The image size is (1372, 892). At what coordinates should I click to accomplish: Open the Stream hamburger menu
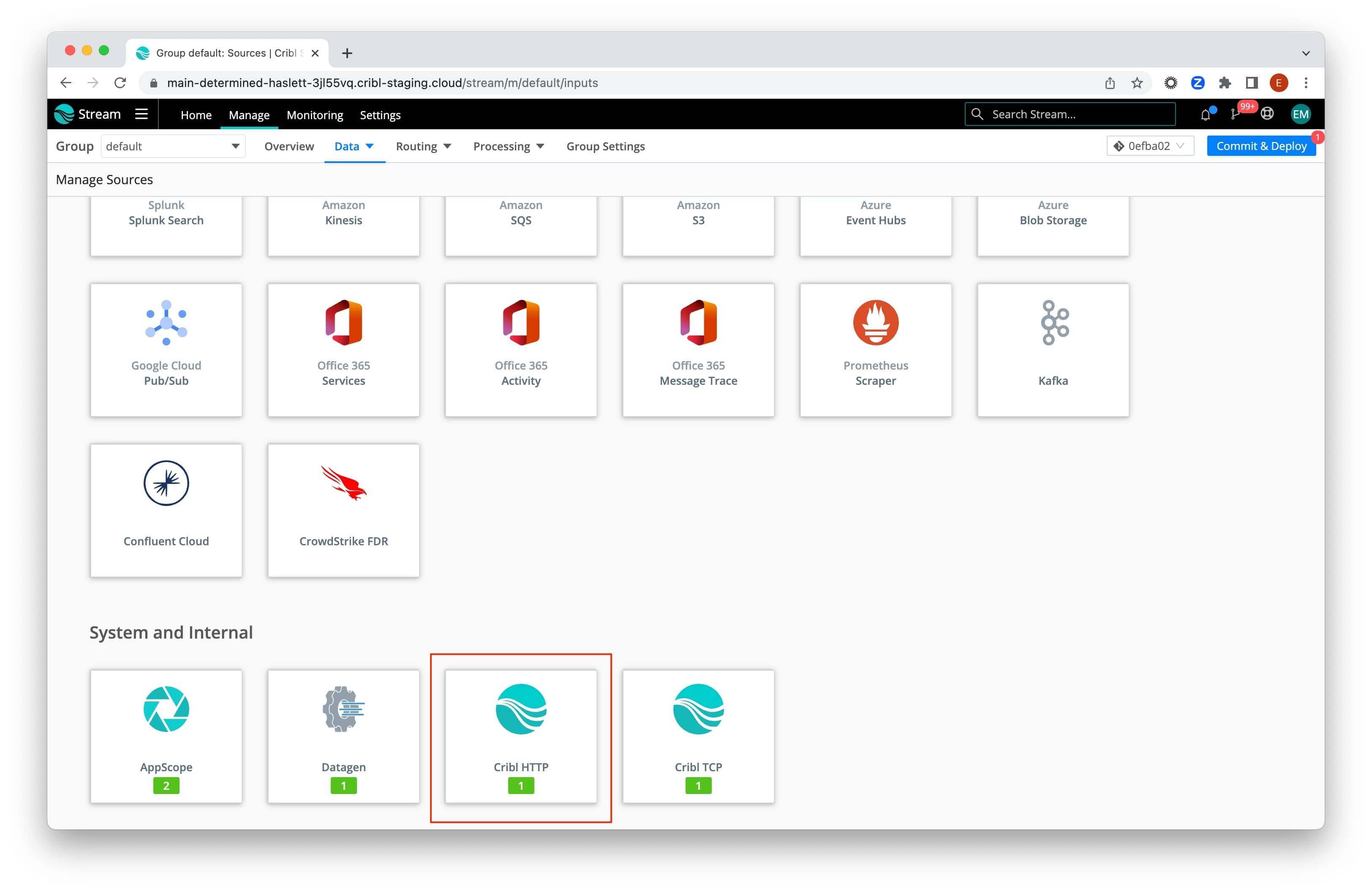point(141,114)
